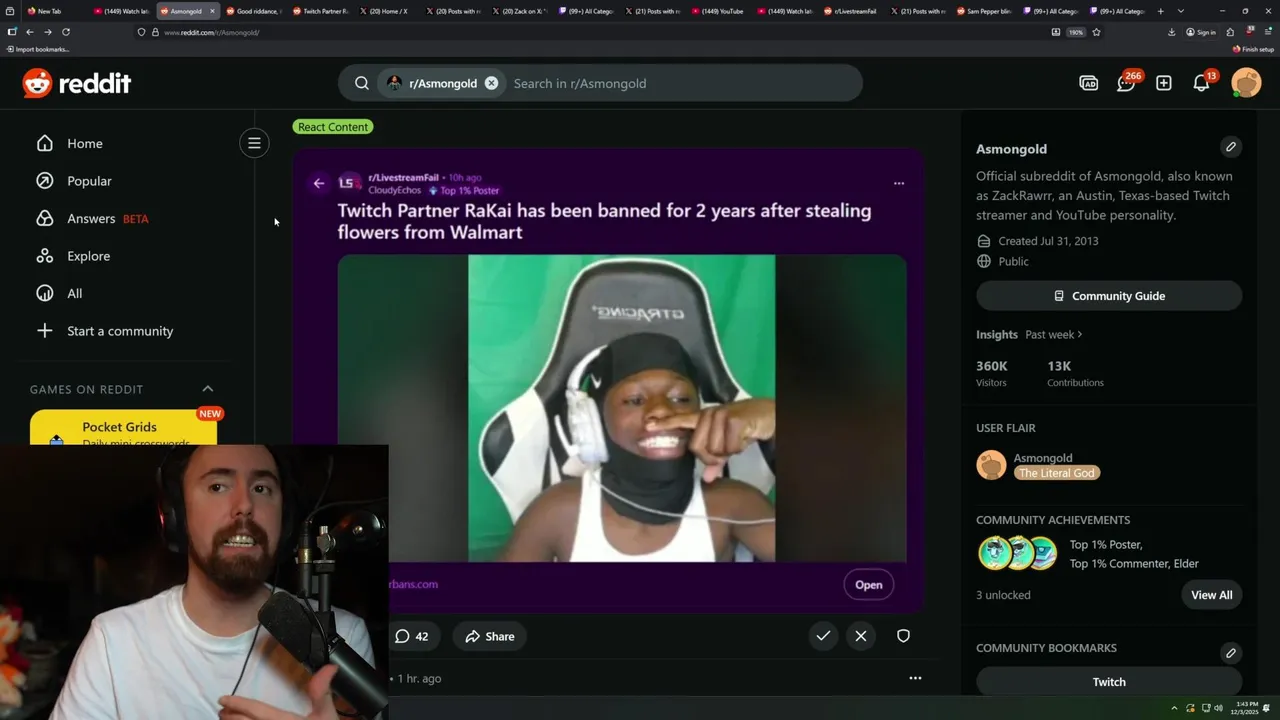Open Reddit advertise icon
This screenshot has width=1280, height=720.
coord(1089,83)
